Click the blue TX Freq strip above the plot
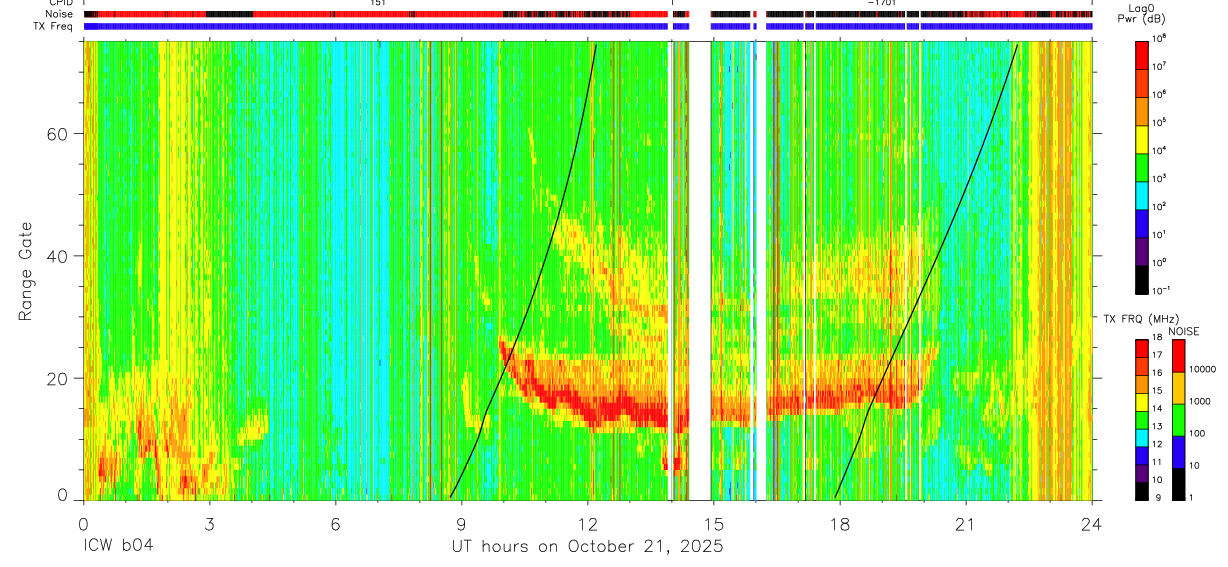 point(587,26)
